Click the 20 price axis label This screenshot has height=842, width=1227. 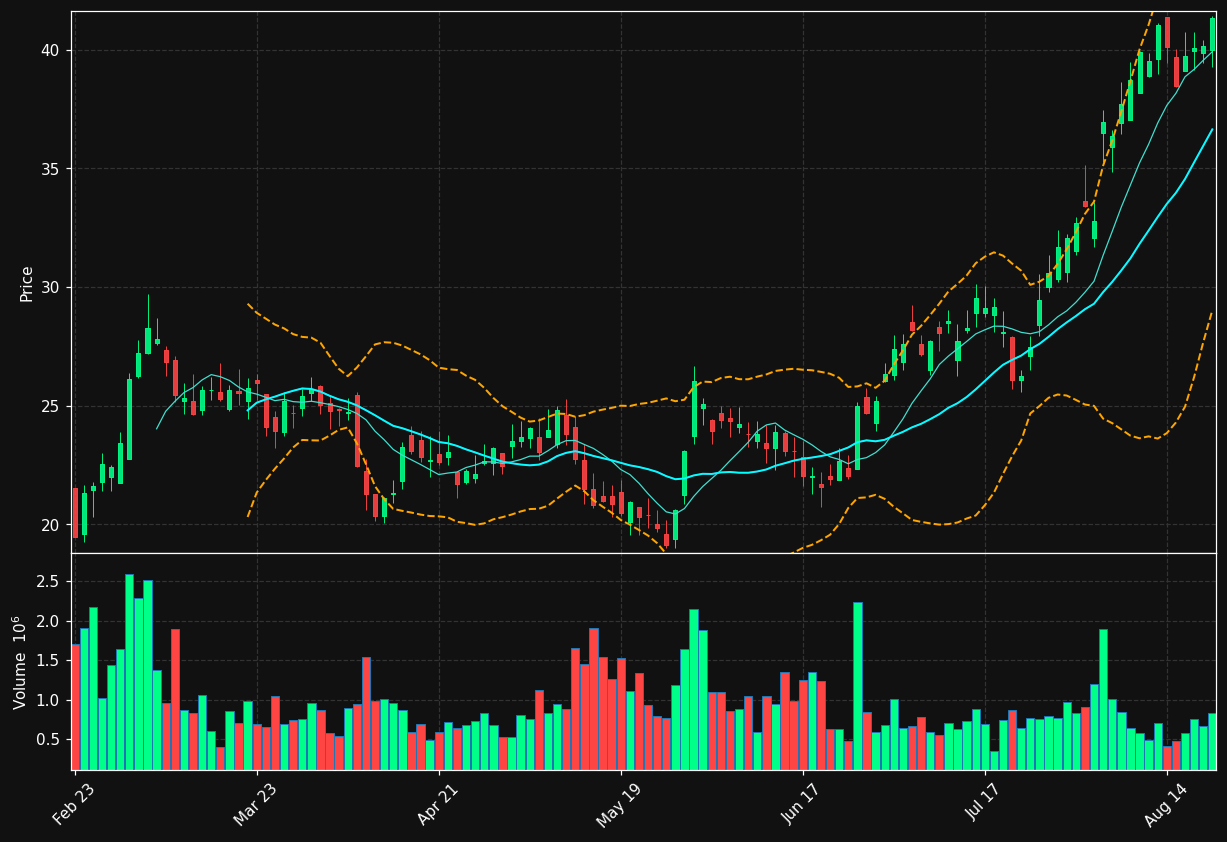51,525
